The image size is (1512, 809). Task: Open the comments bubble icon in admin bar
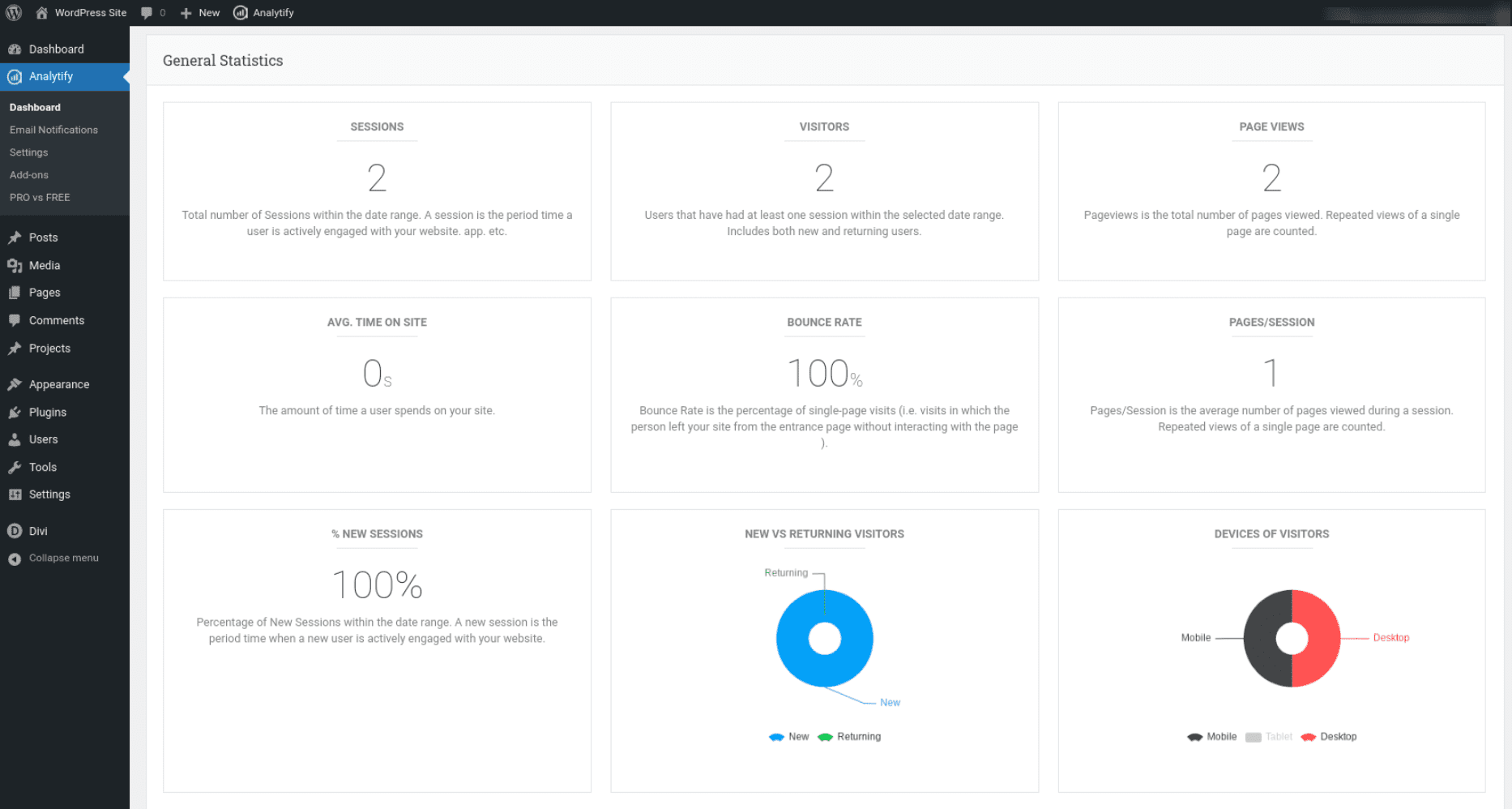point(147,13)
